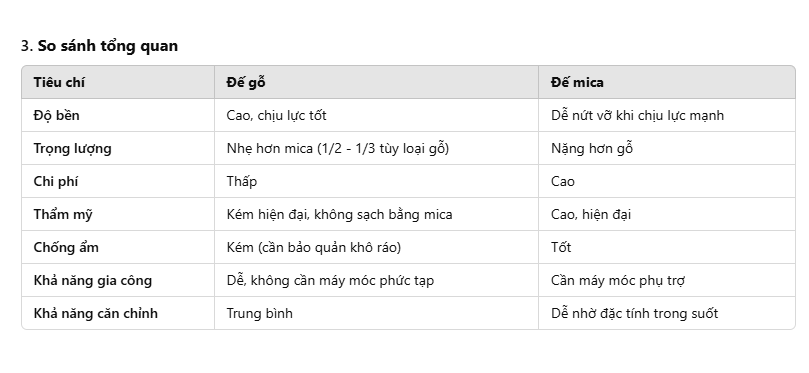809x373 pixels.
Task: Click the 'Thấp' cost cell
Action: [x=241, y=182]
